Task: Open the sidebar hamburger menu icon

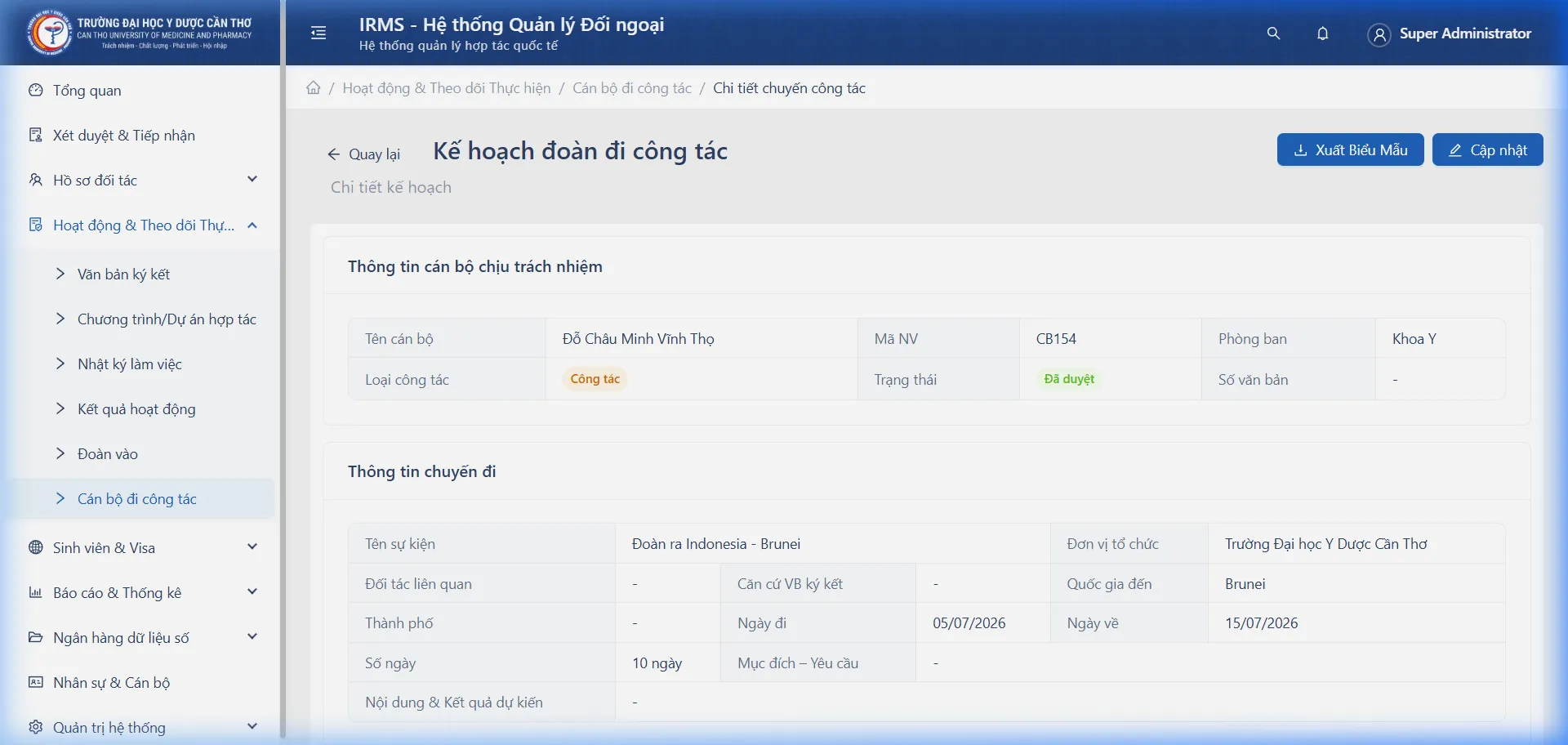Action: tap(318, 33)
